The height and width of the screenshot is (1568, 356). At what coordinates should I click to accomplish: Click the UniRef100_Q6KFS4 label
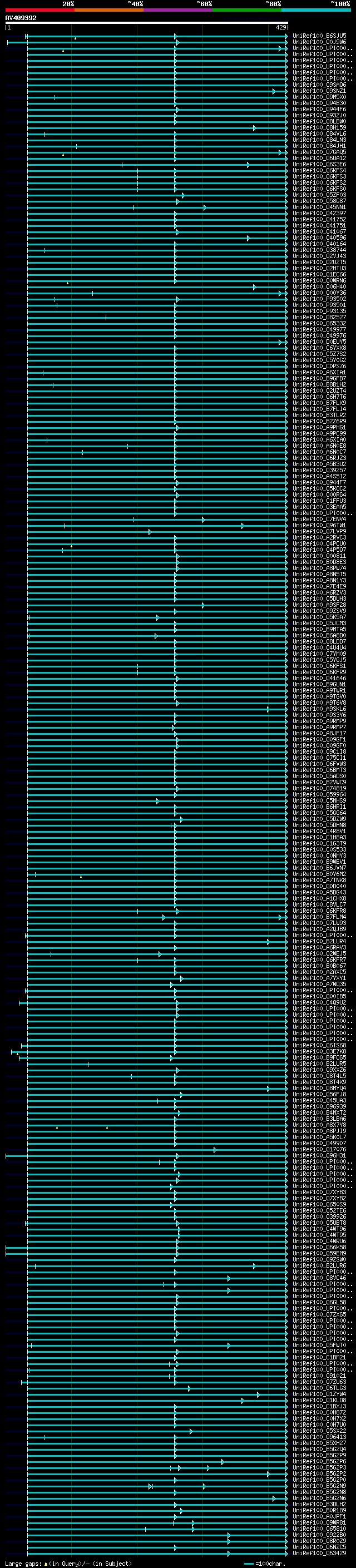pos(319,170)
